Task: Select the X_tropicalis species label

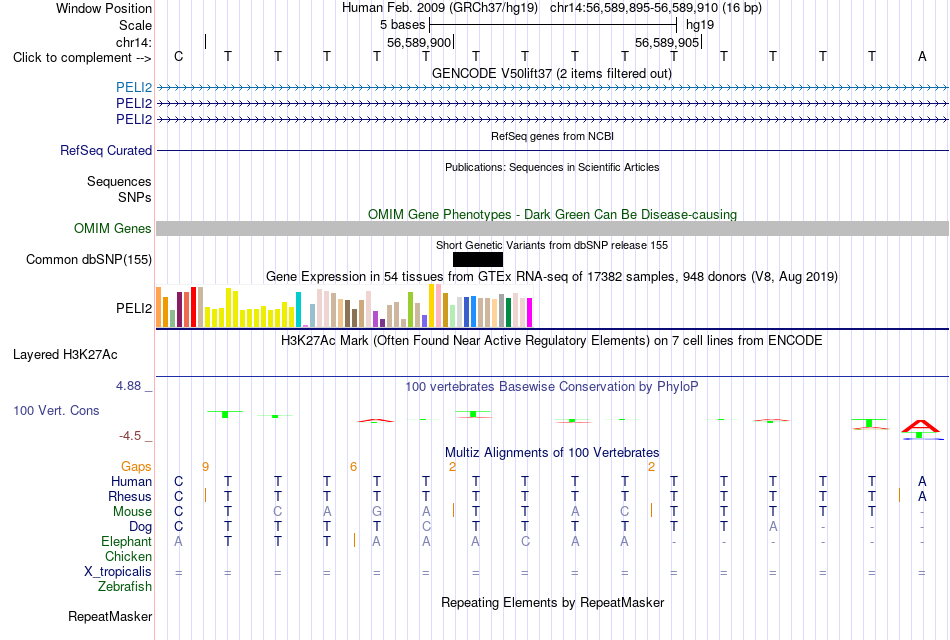Action: click(x=118, y=572)
